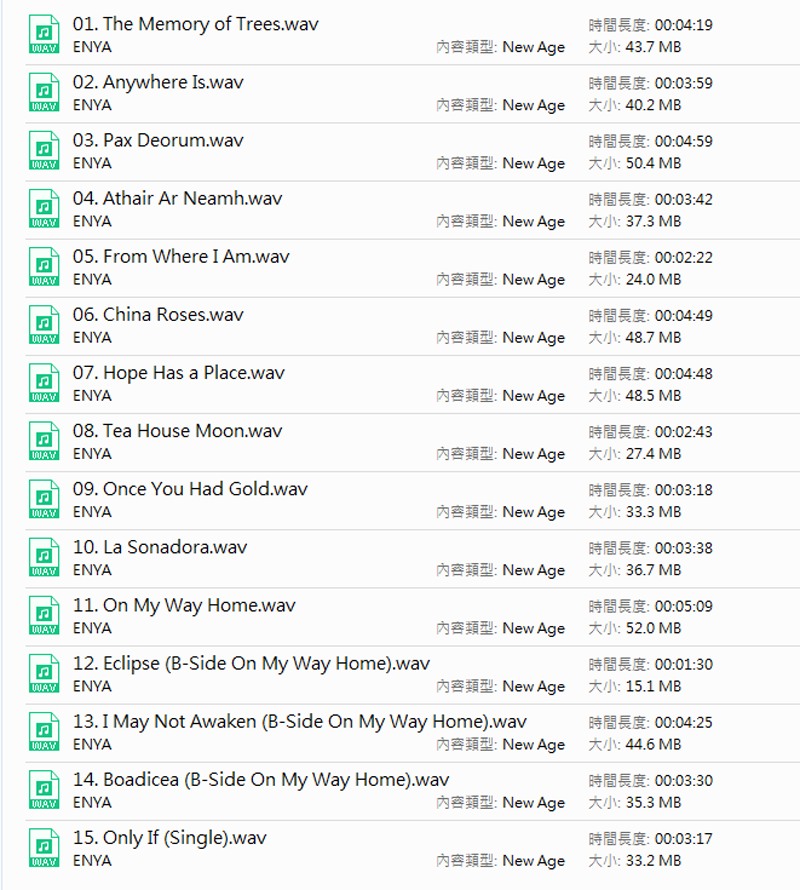800x890 pixels.
Task: Click the 00:04:19 duration of Memory of Trees
Action: (683, 25)
